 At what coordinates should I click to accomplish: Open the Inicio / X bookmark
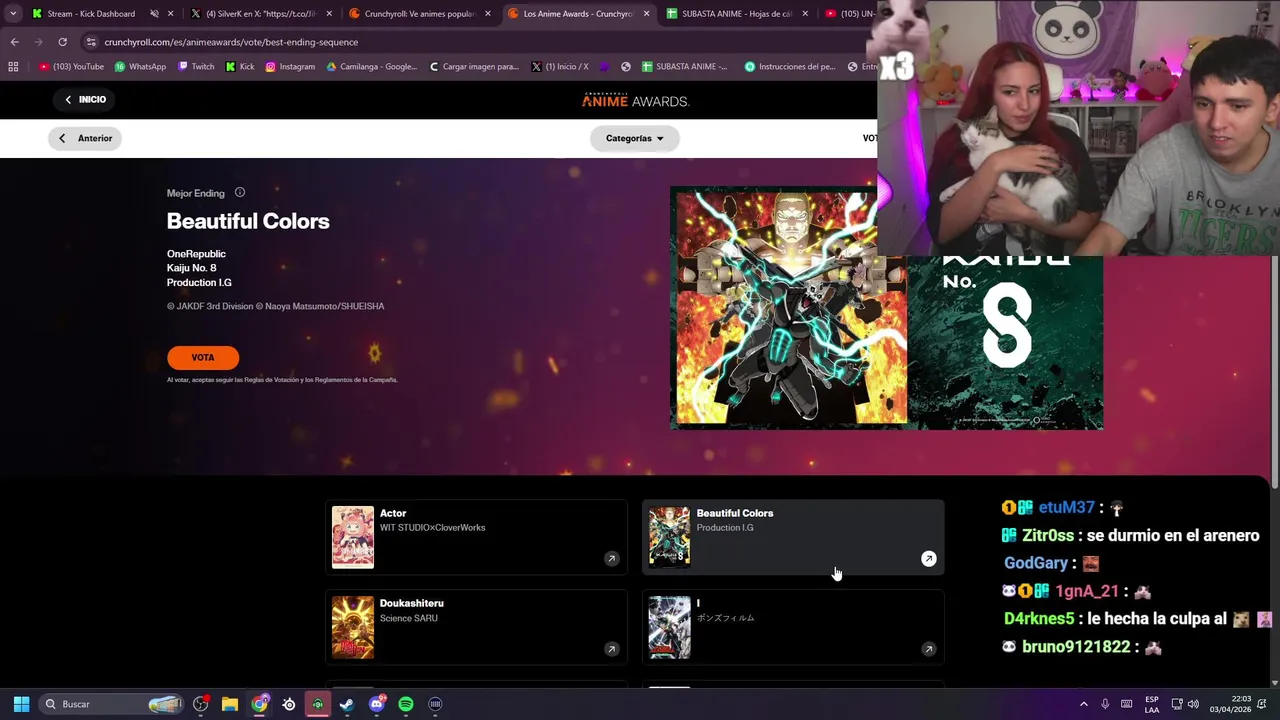(560, 67)
